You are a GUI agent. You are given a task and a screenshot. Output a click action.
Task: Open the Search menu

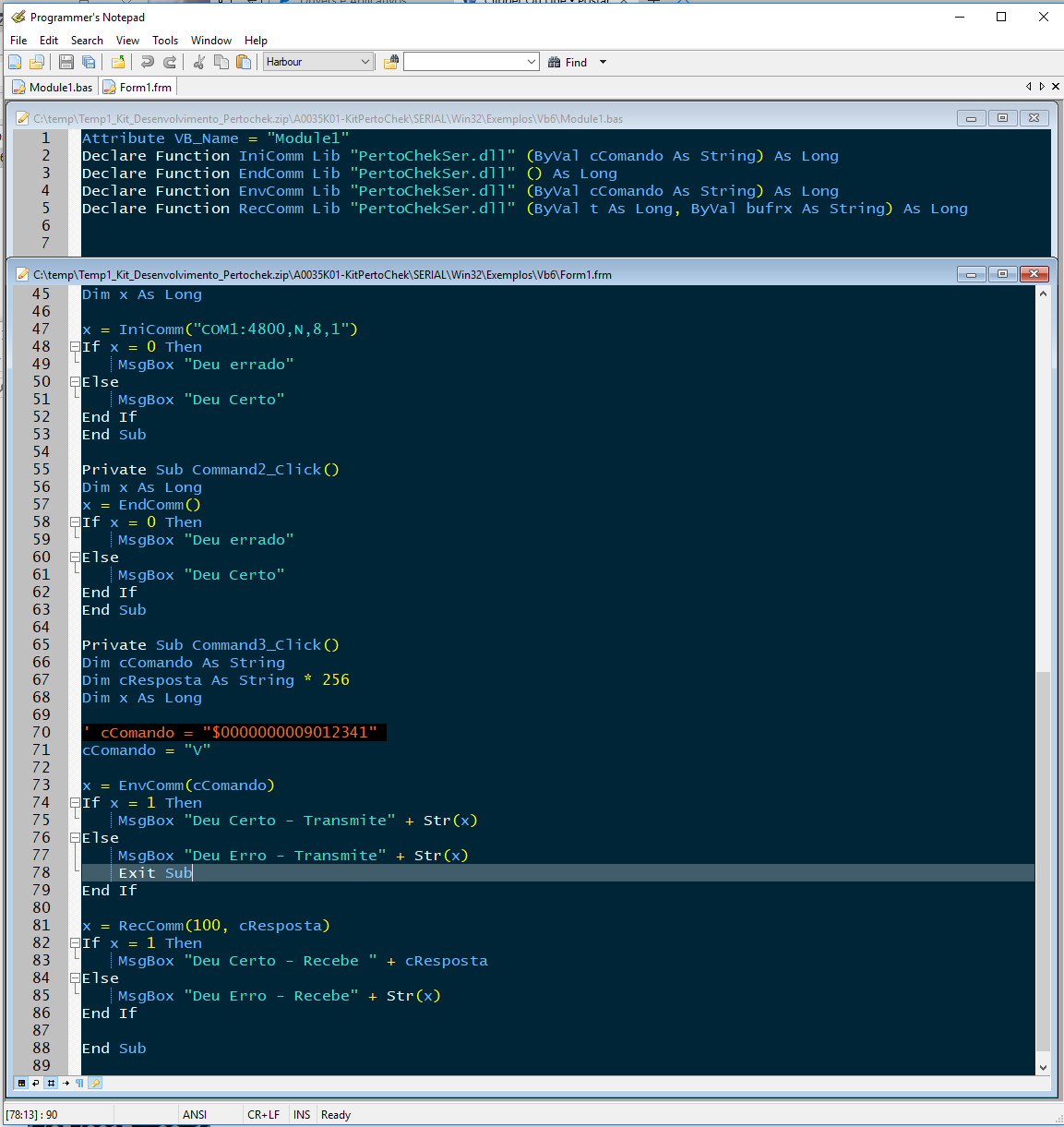[x=87, y=41]
